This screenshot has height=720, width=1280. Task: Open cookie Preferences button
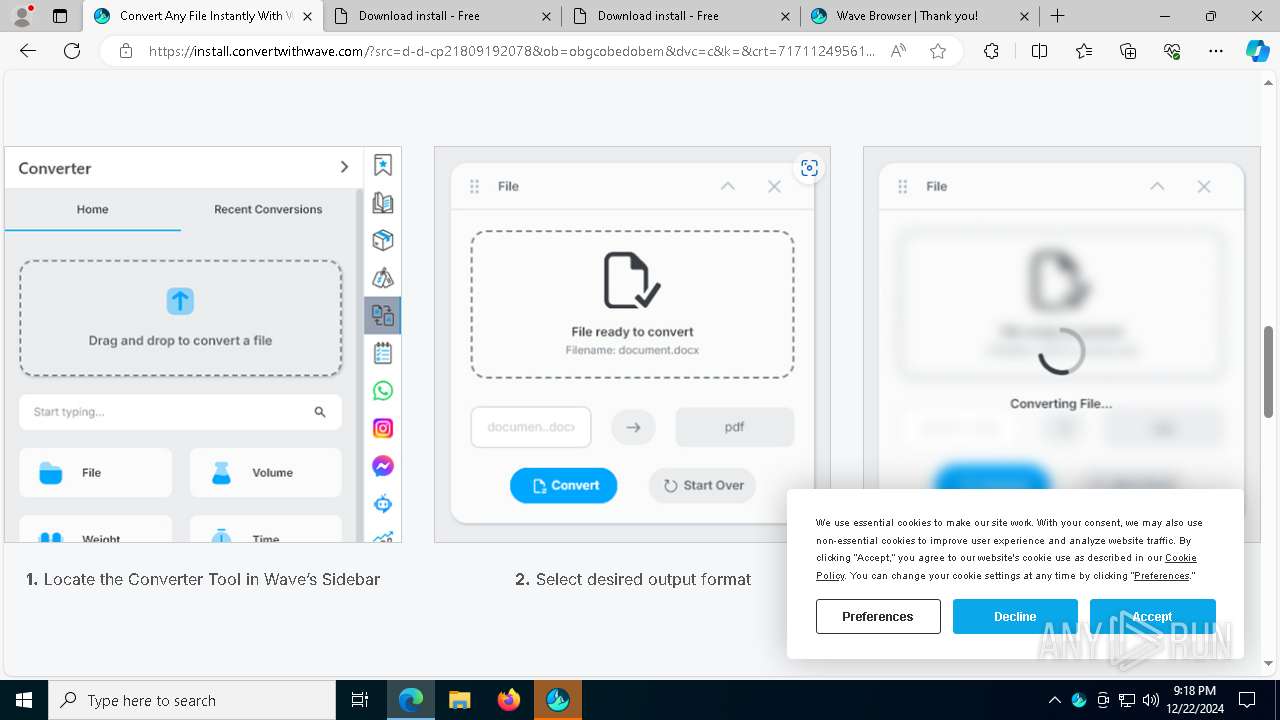878,617
